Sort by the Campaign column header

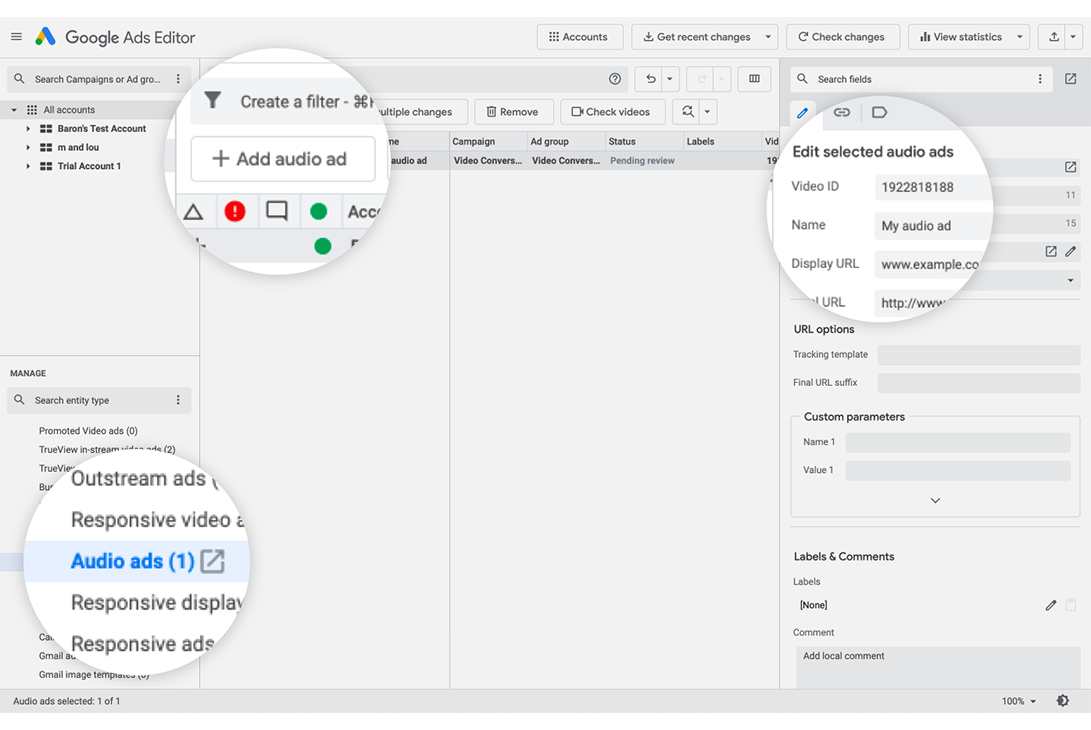tap(488, 142)
